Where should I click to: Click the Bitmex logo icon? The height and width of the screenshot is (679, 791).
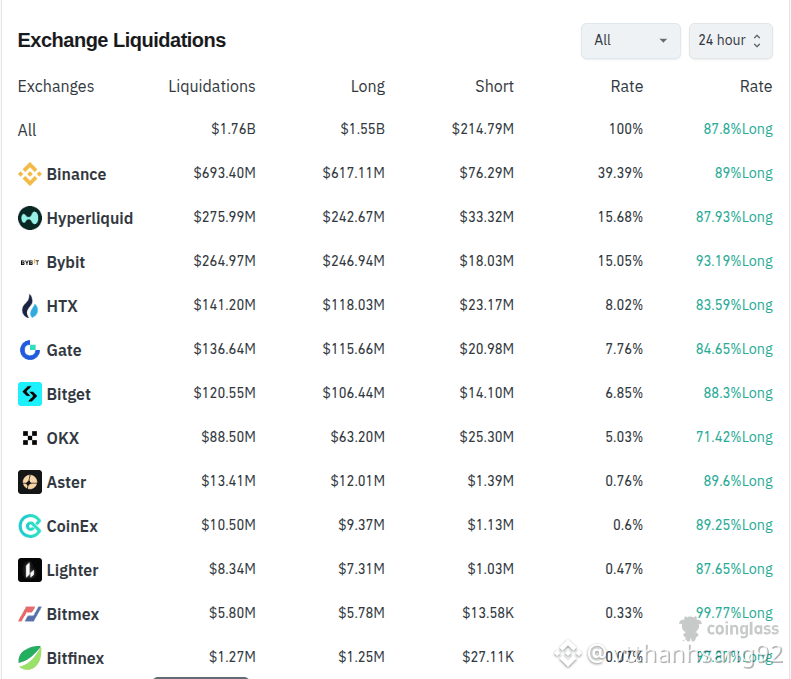pyautogui.click(x=30, y=614)
